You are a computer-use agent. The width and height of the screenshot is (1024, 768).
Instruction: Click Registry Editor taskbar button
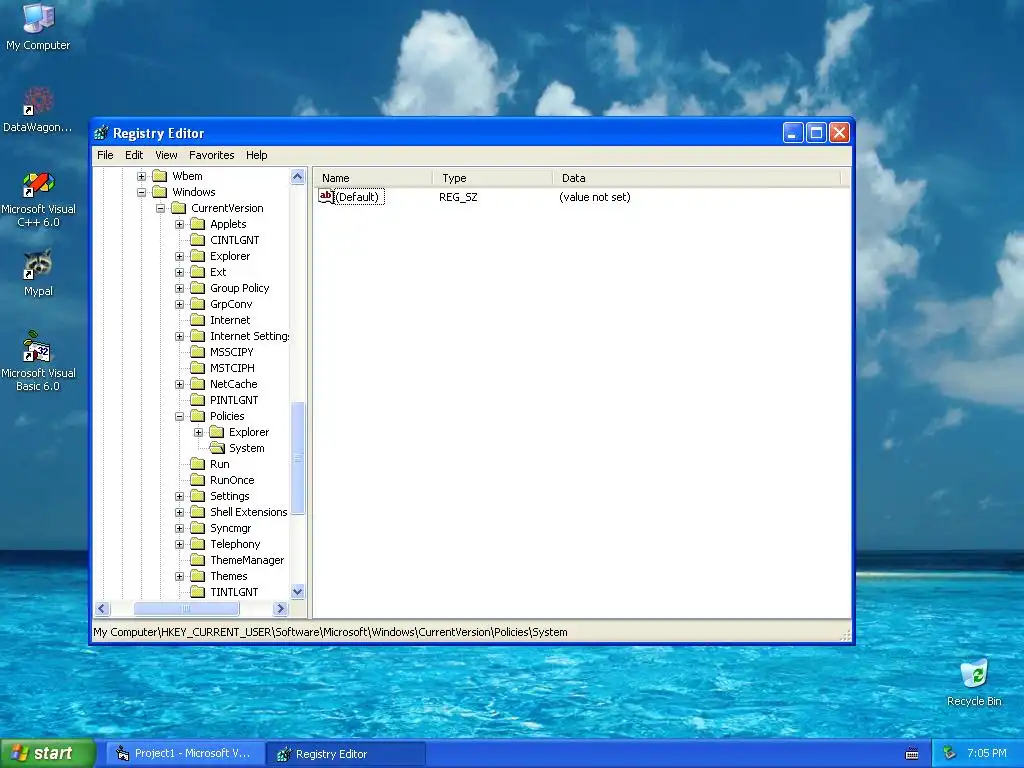tap(346, 754)
